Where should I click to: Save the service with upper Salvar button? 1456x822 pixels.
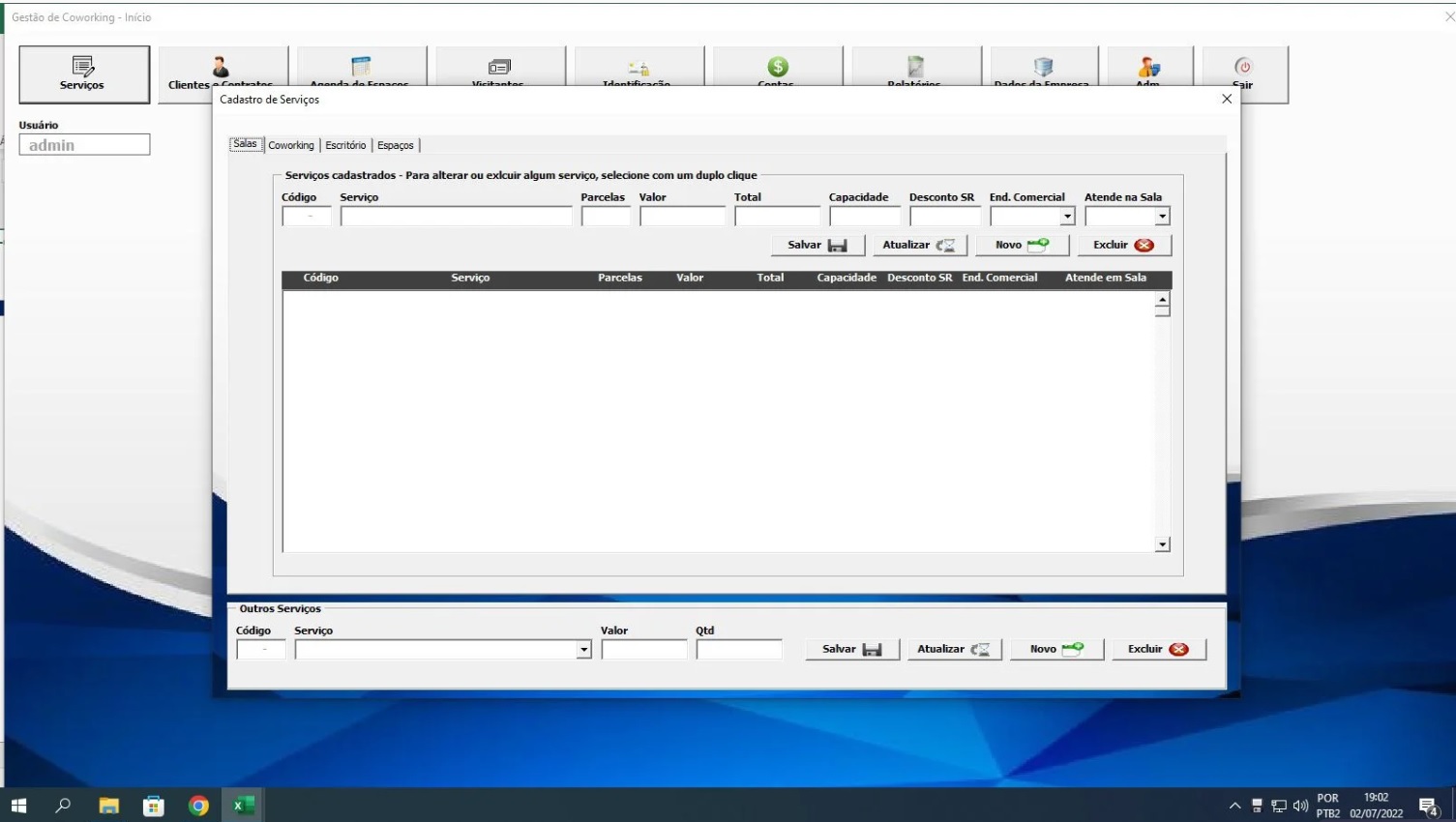817,245
